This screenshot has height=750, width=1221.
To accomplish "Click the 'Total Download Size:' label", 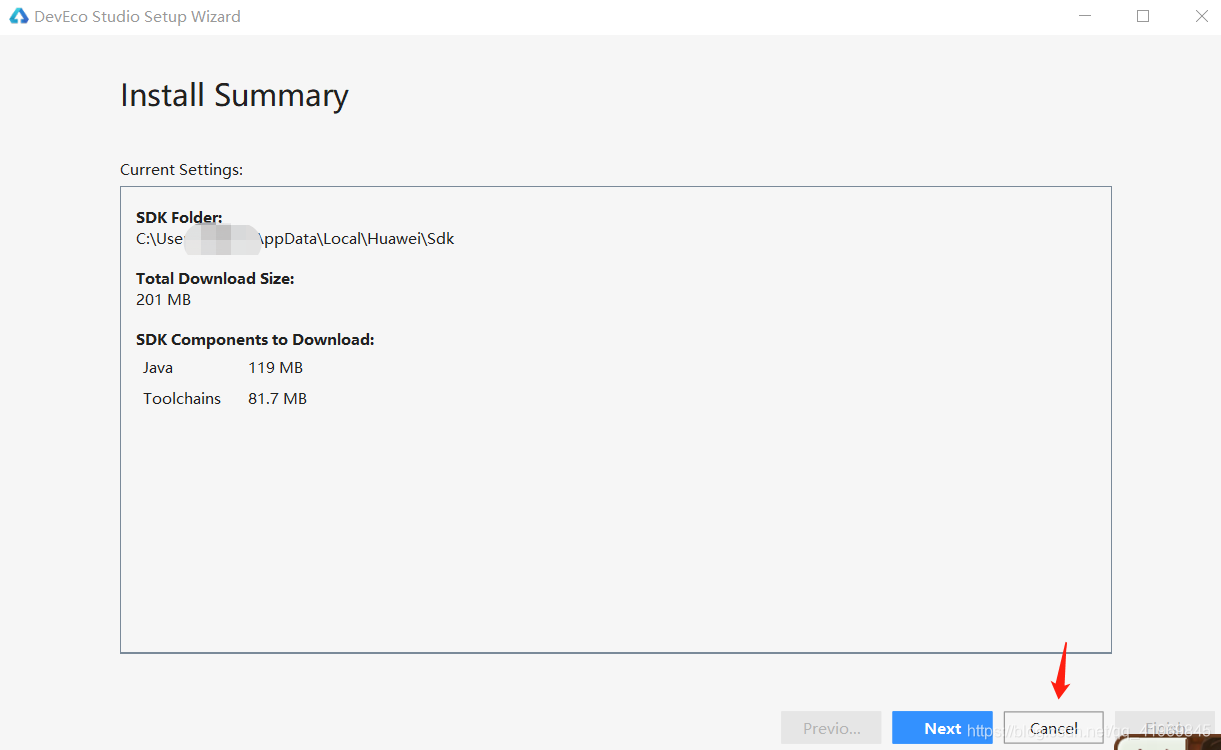I will point(215,279).
